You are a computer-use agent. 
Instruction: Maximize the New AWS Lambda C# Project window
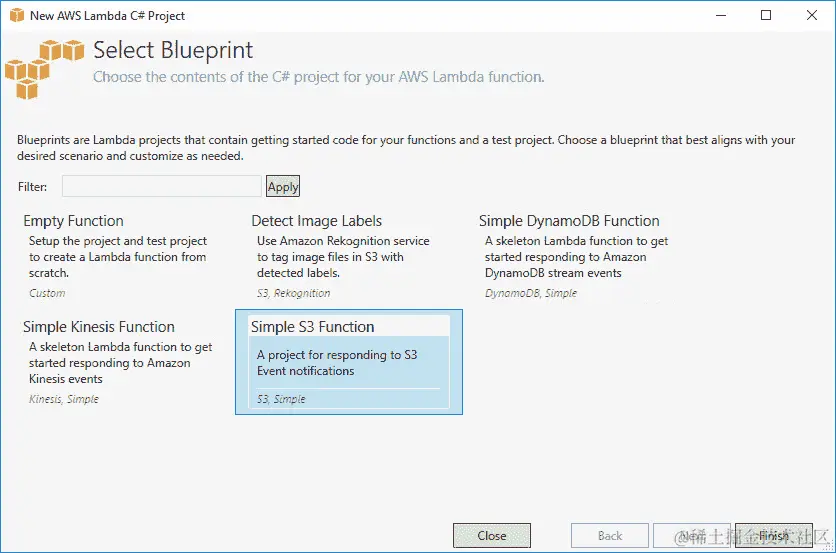click(766, 15)
